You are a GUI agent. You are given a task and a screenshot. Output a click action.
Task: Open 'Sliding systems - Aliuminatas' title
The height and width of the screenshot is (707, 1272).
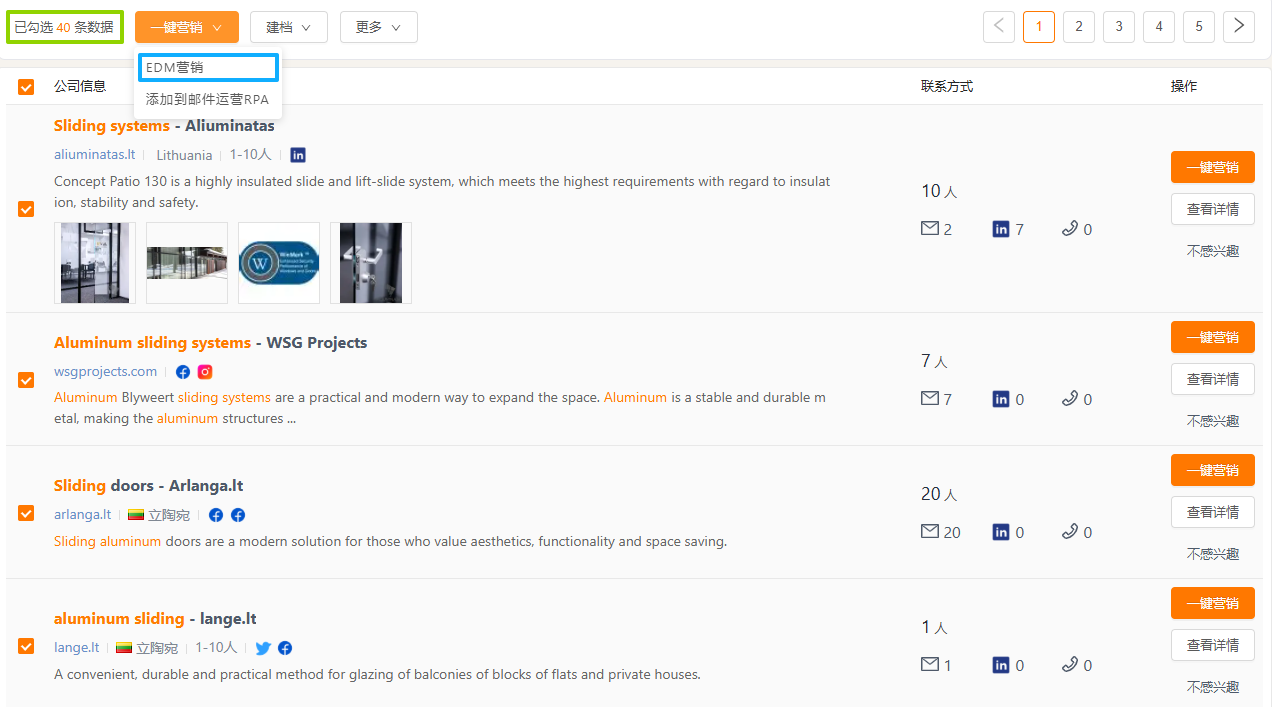click(164, 126)
